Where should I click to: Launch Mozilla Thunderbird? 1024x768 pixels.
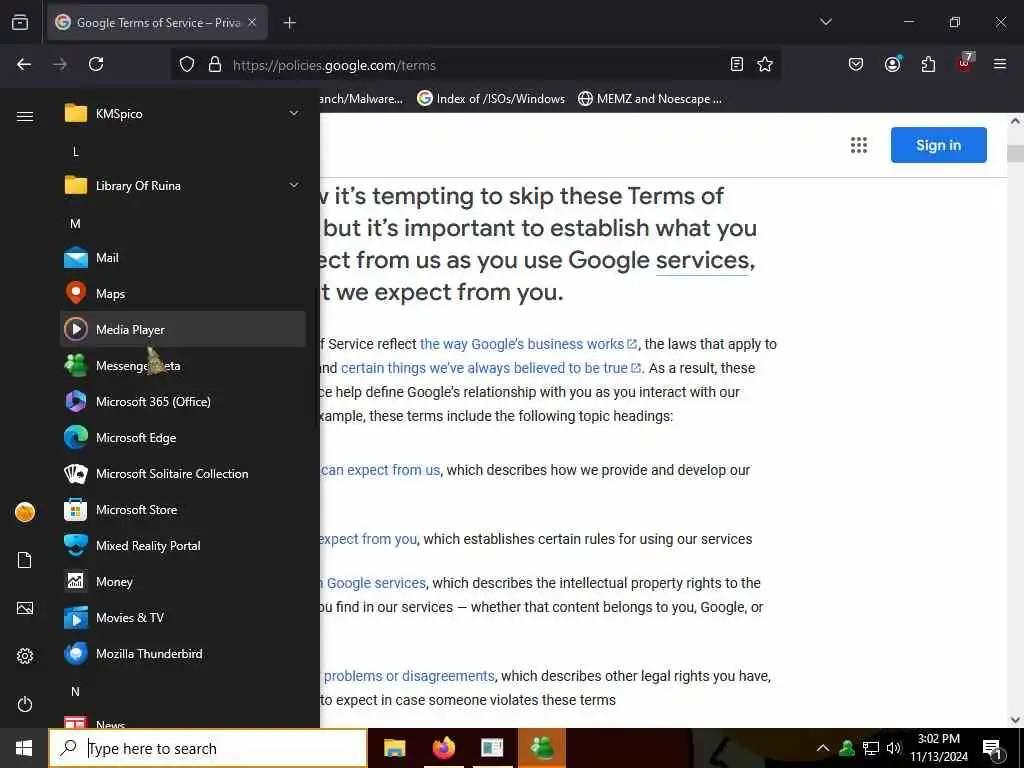point(182,653)
